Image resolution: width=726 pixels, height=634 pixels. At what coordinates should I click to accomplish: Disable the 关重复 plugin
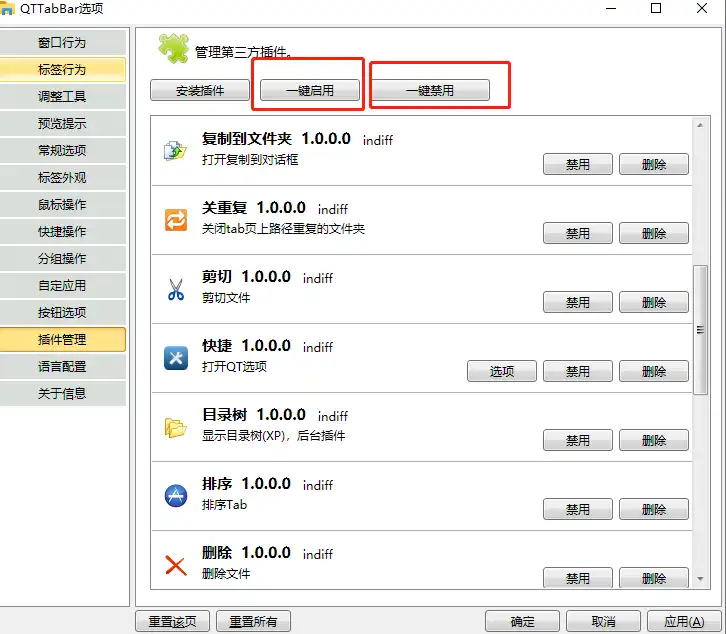[x=578, y=233]
